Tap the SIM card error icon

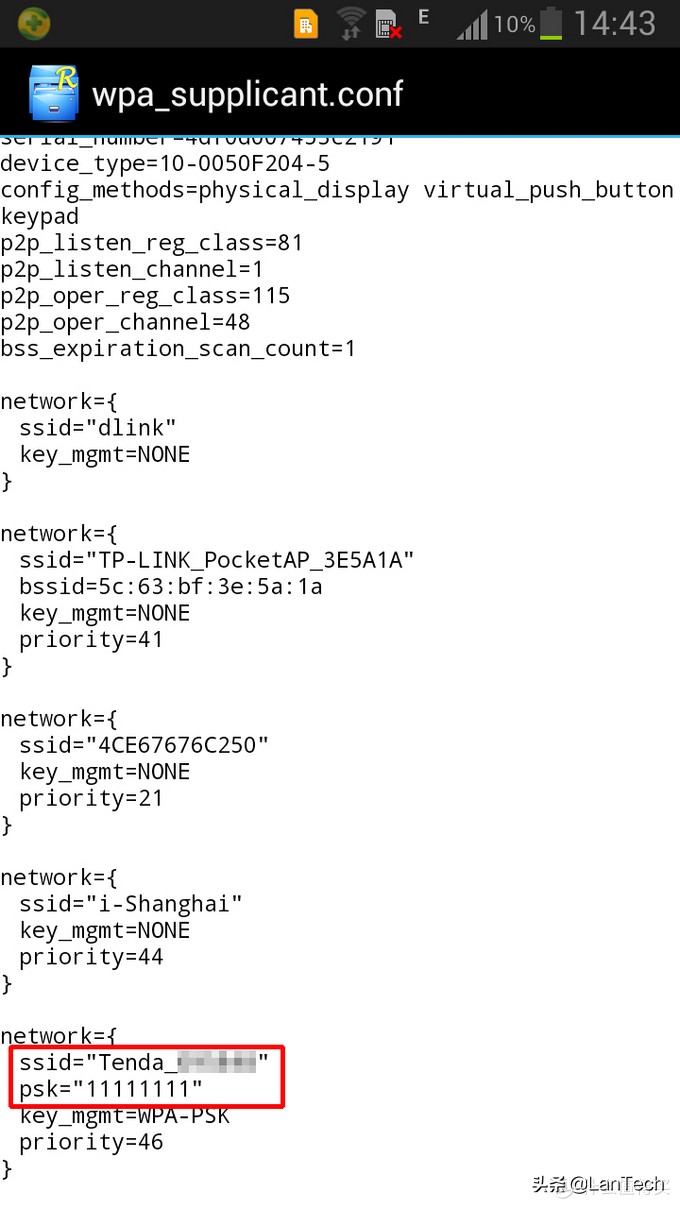(388, 24)
